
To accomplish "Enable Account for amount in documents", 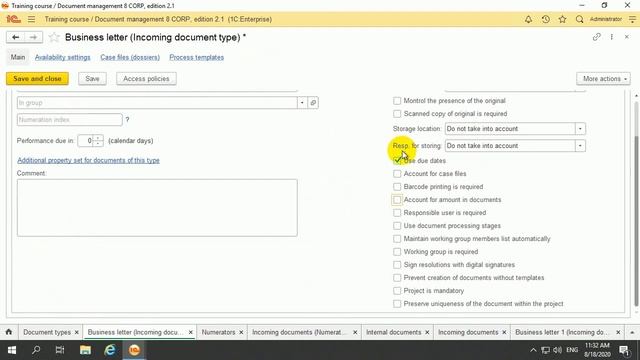I will pyautogui.click(x=397, y=200).
